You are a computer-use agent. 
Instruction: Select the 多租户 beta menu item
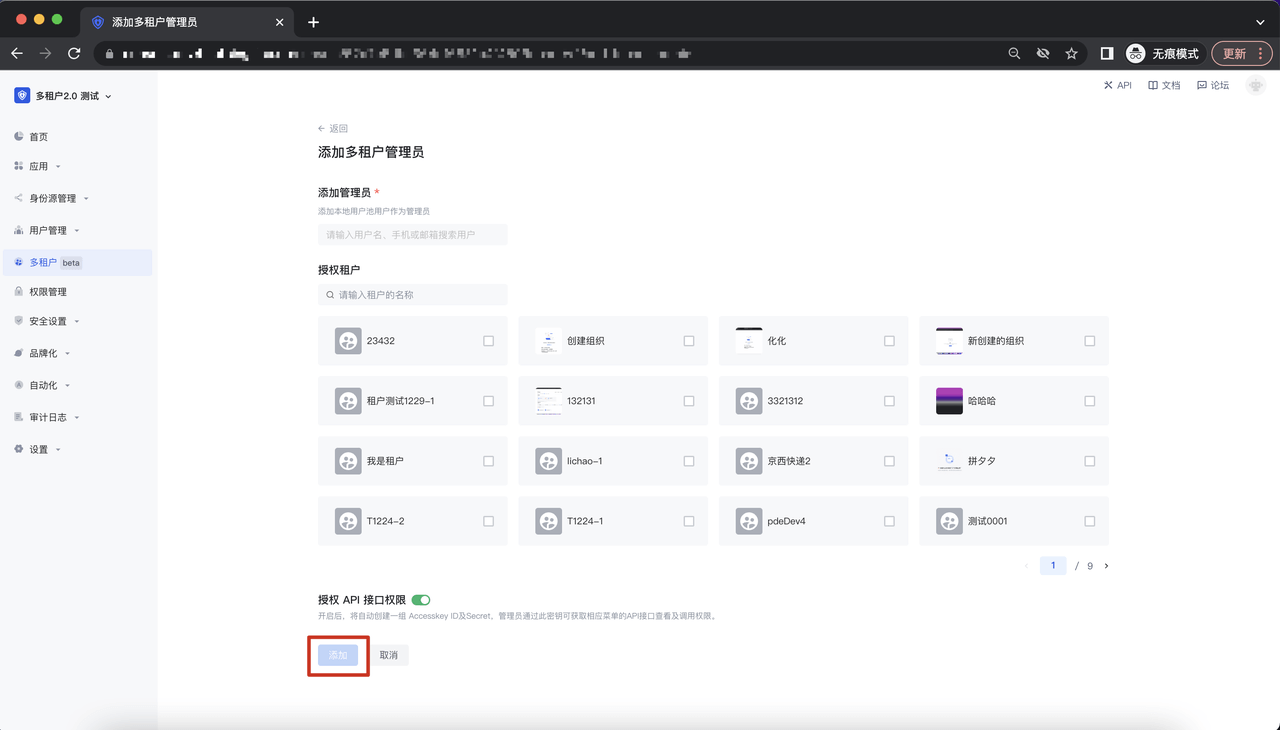pos(43,263)
